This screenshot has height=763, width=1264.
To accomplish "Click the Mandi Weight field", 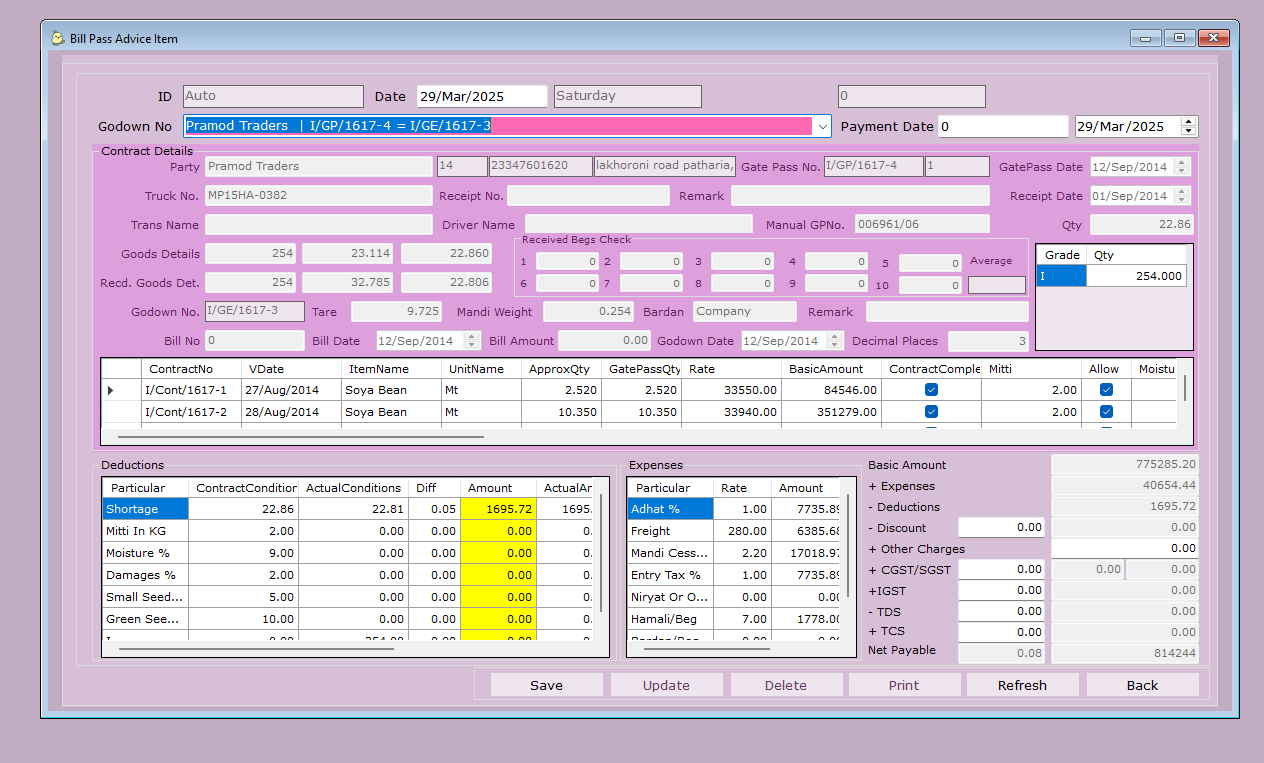I will coord(589,312).
